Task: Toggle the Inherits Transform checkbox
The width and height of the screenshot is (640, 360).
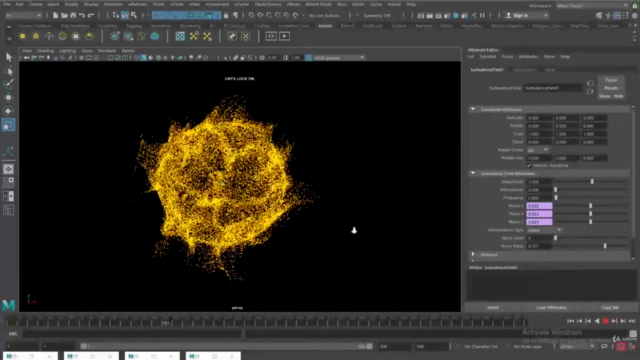Action: tap(529, 165)
